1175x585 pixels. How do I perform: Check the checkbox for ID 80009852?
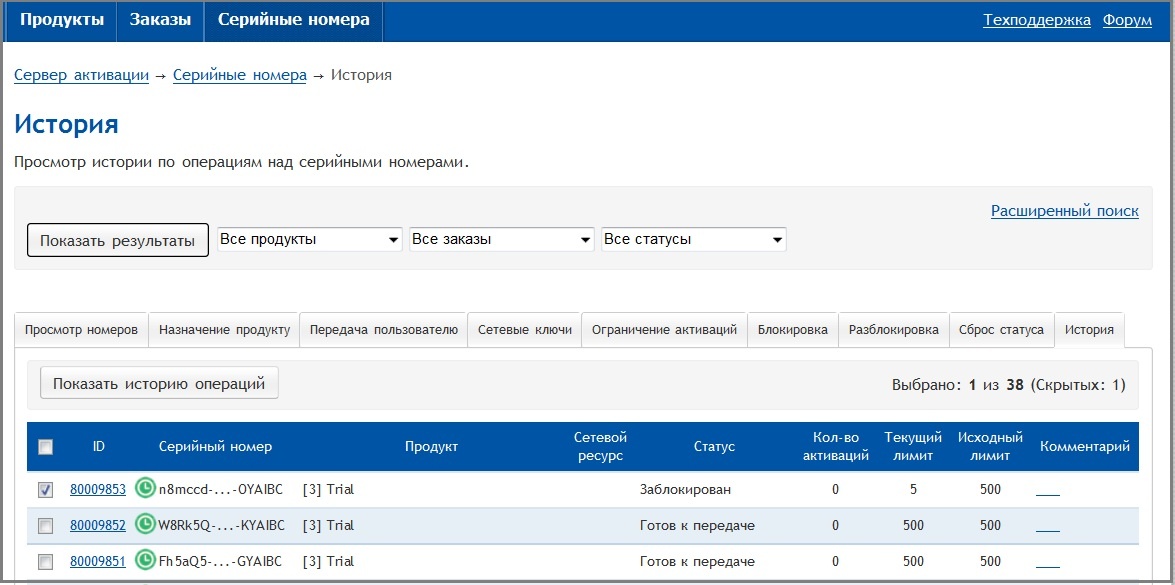45,525
